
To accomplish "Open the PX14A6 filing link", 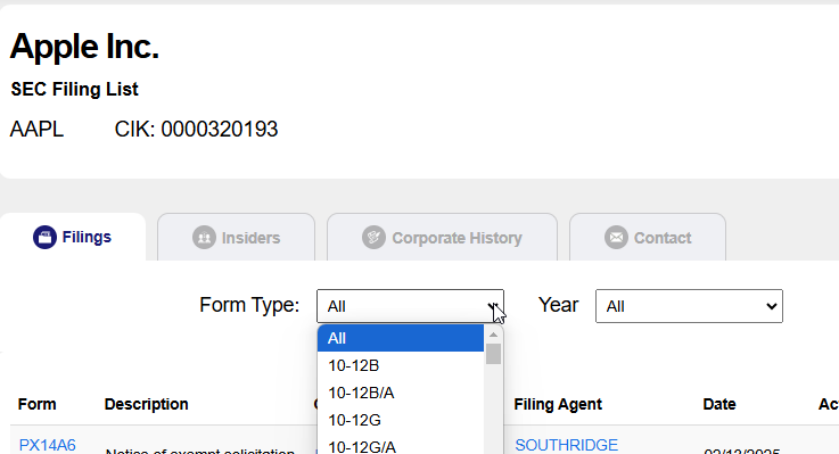I will (x=47, y=445).
